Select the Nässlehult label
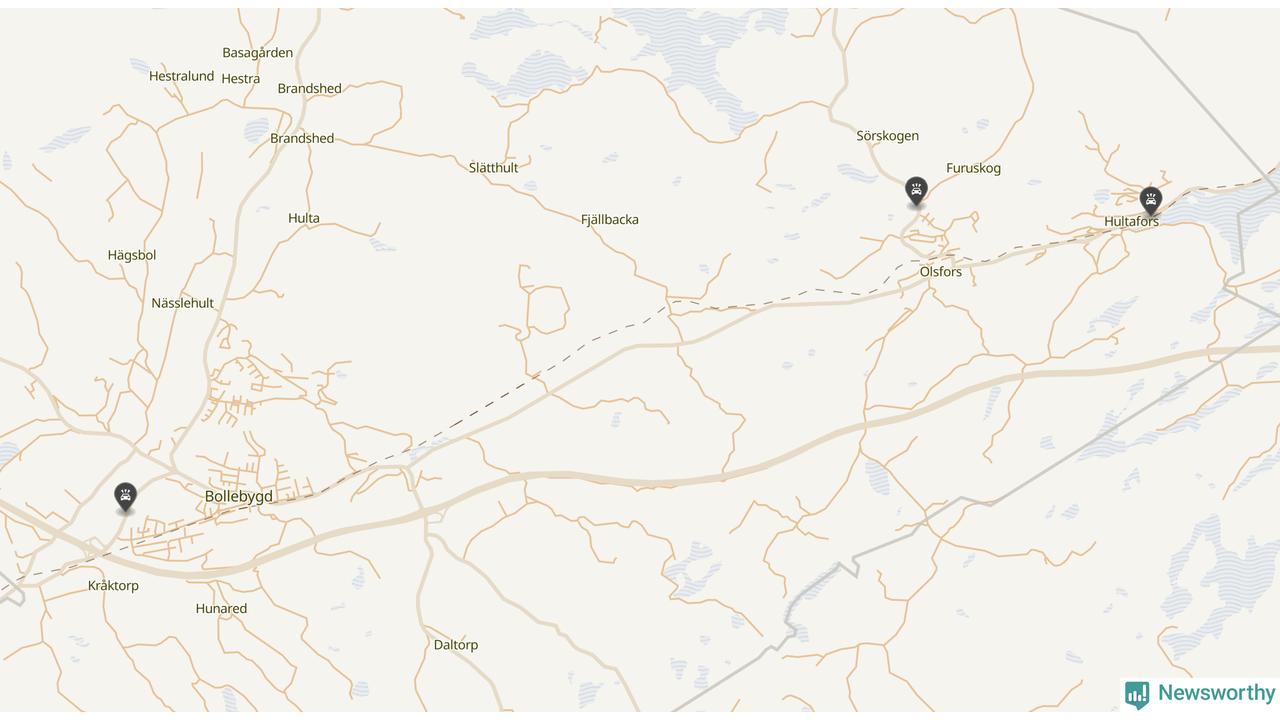 [x=183, y=303]
